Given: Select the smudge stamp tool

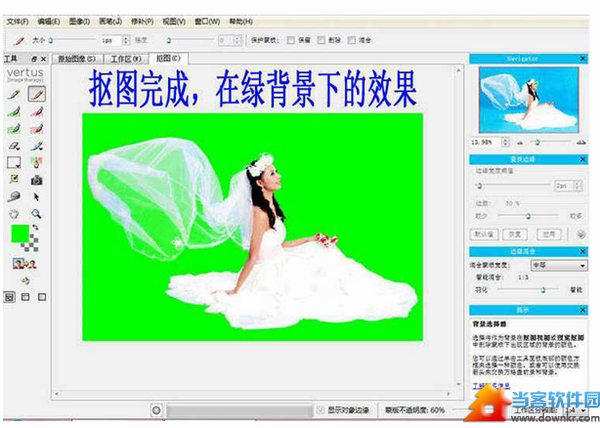Looking at the screenshot, I should [x=14, y=197].
